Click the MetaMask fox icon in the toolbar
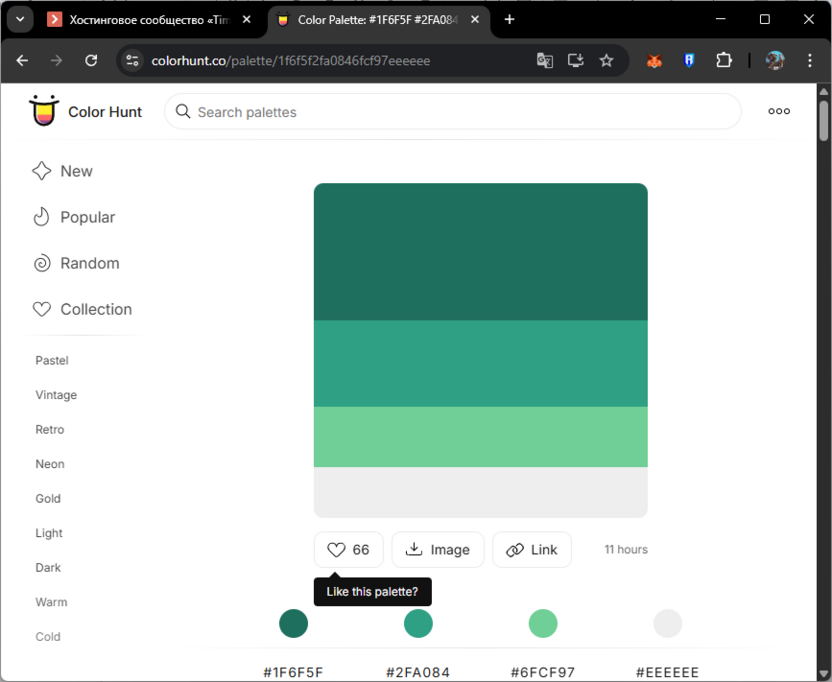The width and height of the screenshot is (832, 682). pyautogui.click(x=654, y=61)
